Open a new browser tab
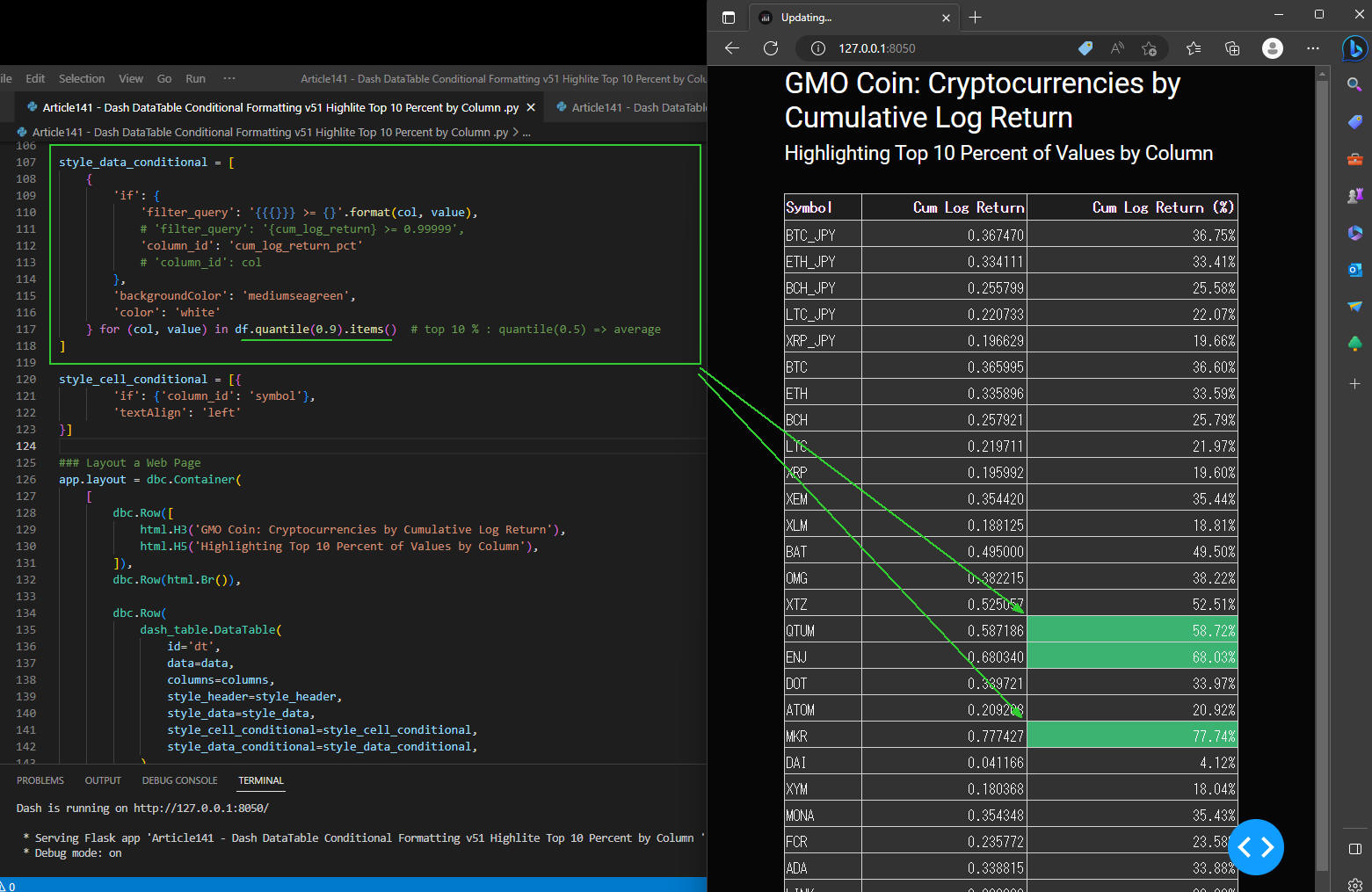 pyautogui.click(x=975, y=18)
